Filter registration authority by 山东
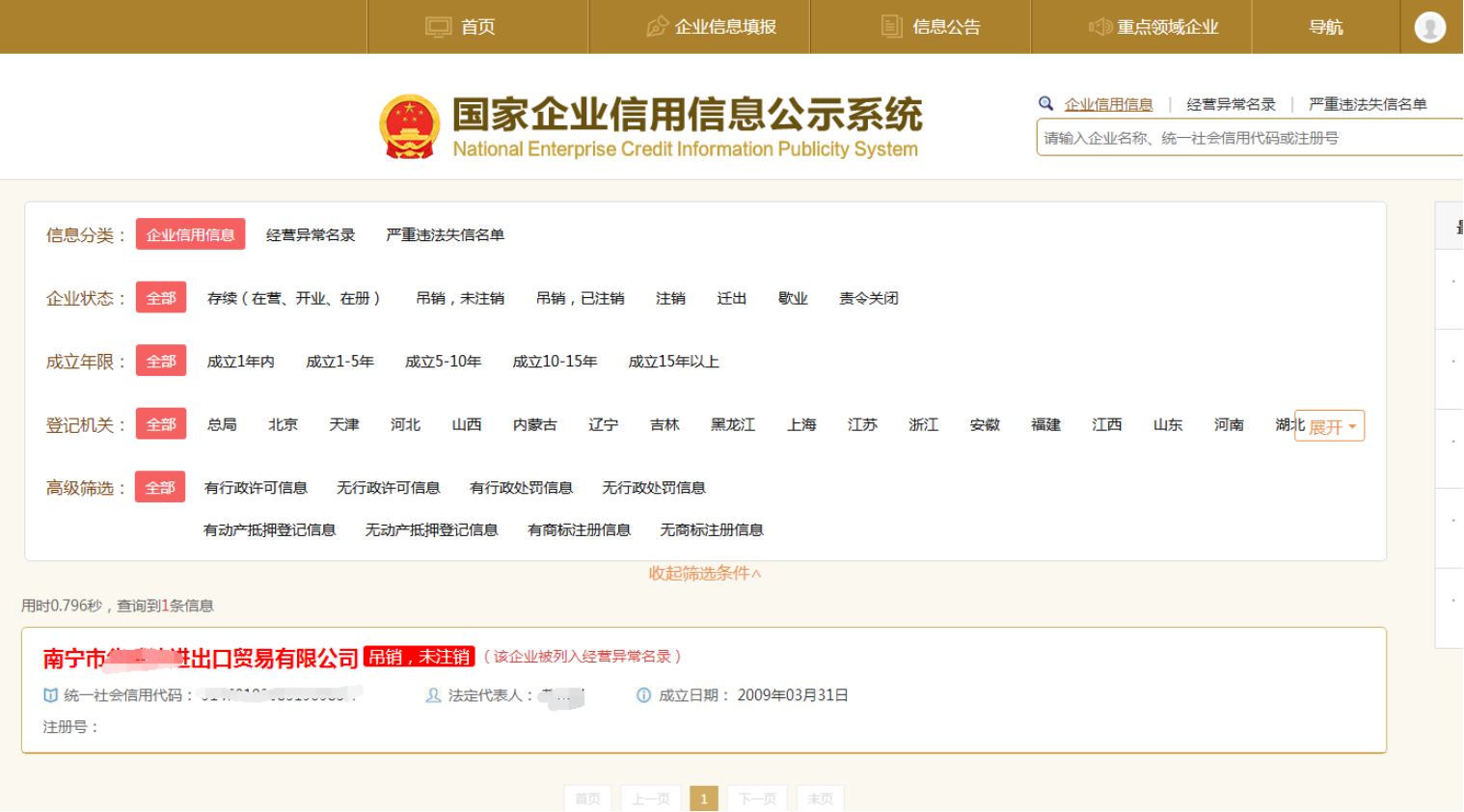Image resolution: width=1464 pixels, height=812 pixels. pyautogui.click(x=1168, y=424)
